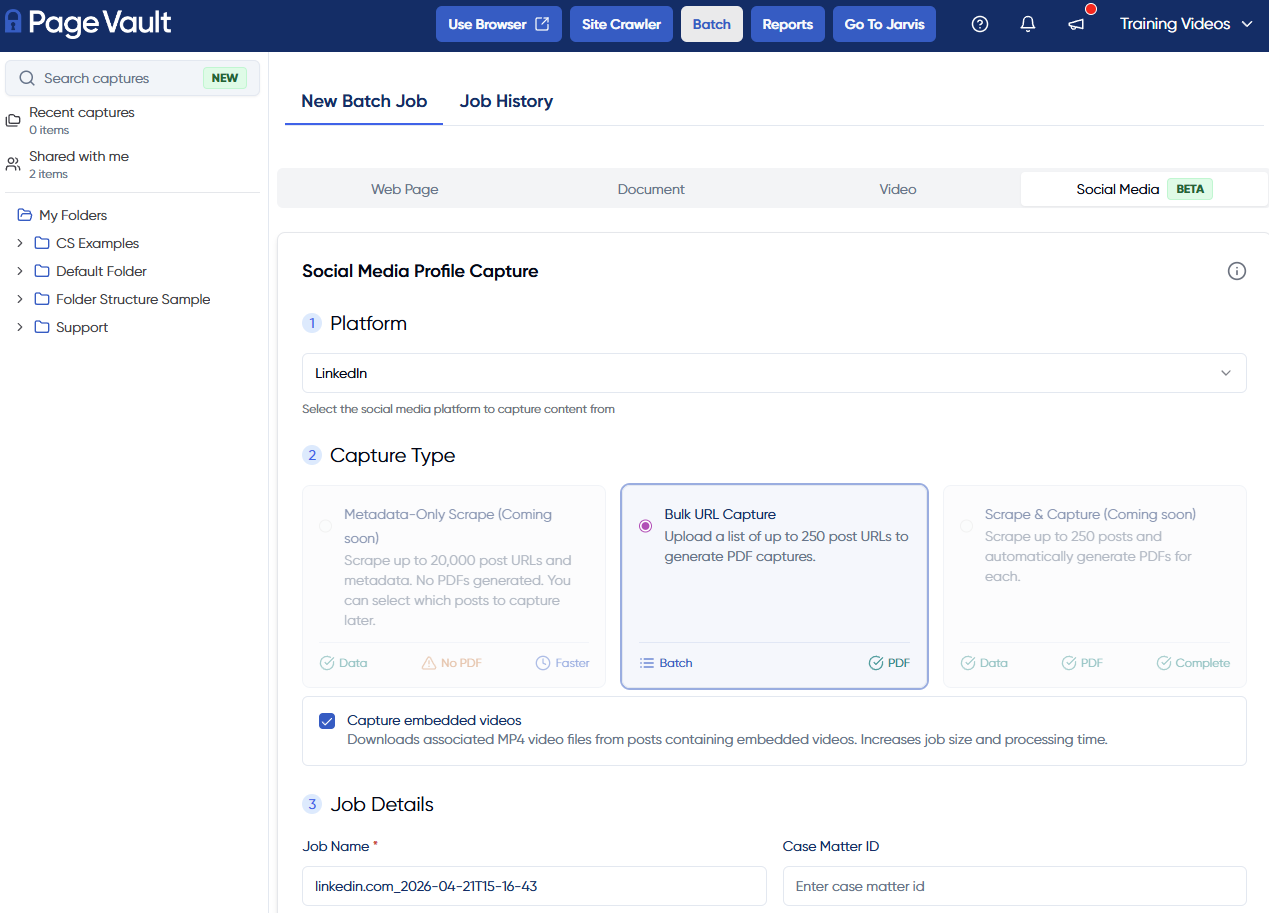1269x913 pixels.
Task: Click the Folder Structure Sample folder icon
Action: (42, 299)
